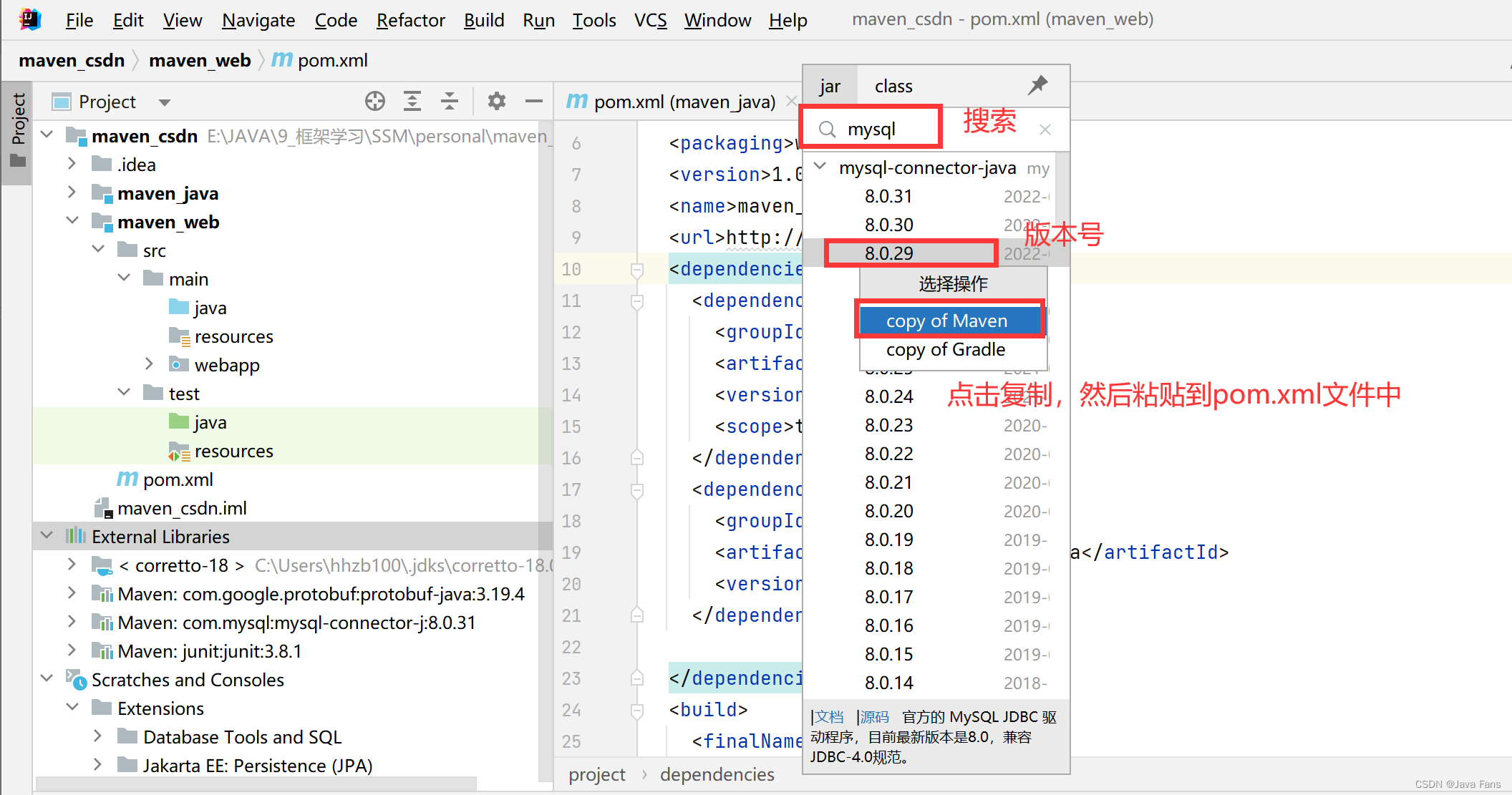
Task: Click maven_csdn in the breadcrumb
Action: point(72,60)
